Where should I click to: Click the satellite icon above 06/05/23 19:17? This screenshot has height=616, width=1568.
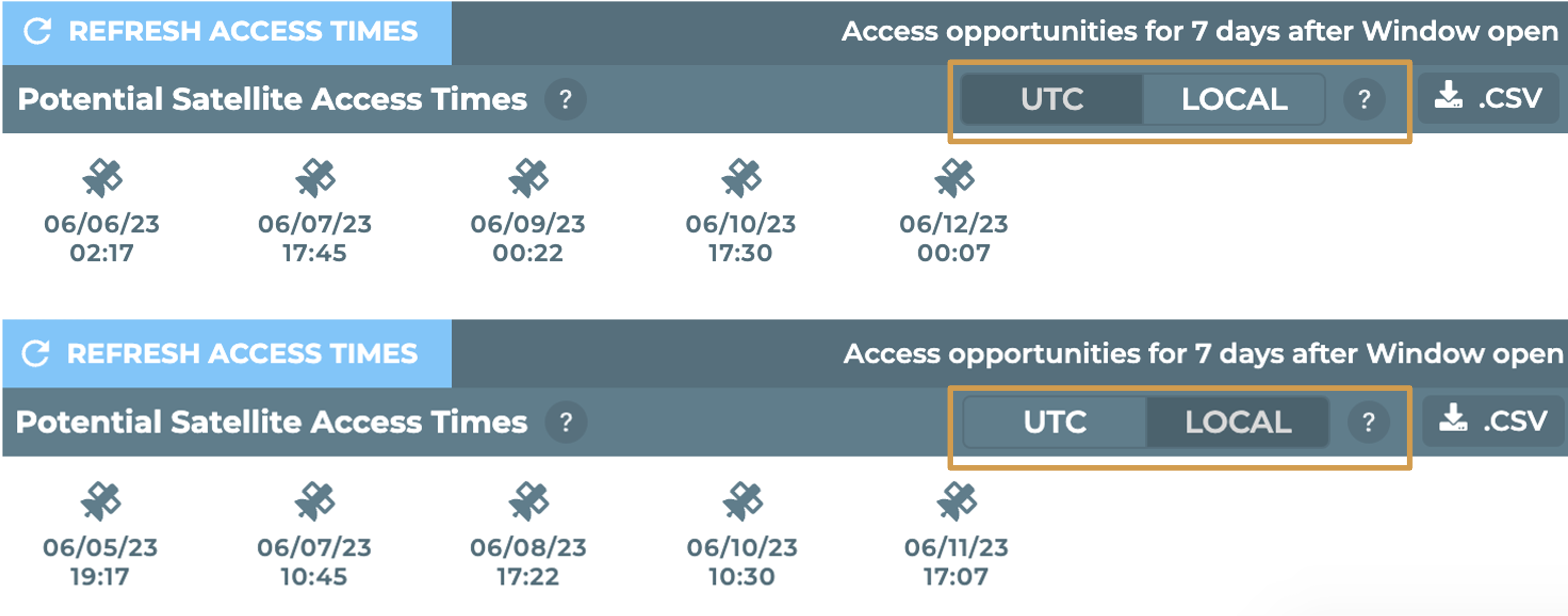pos(101,502)
